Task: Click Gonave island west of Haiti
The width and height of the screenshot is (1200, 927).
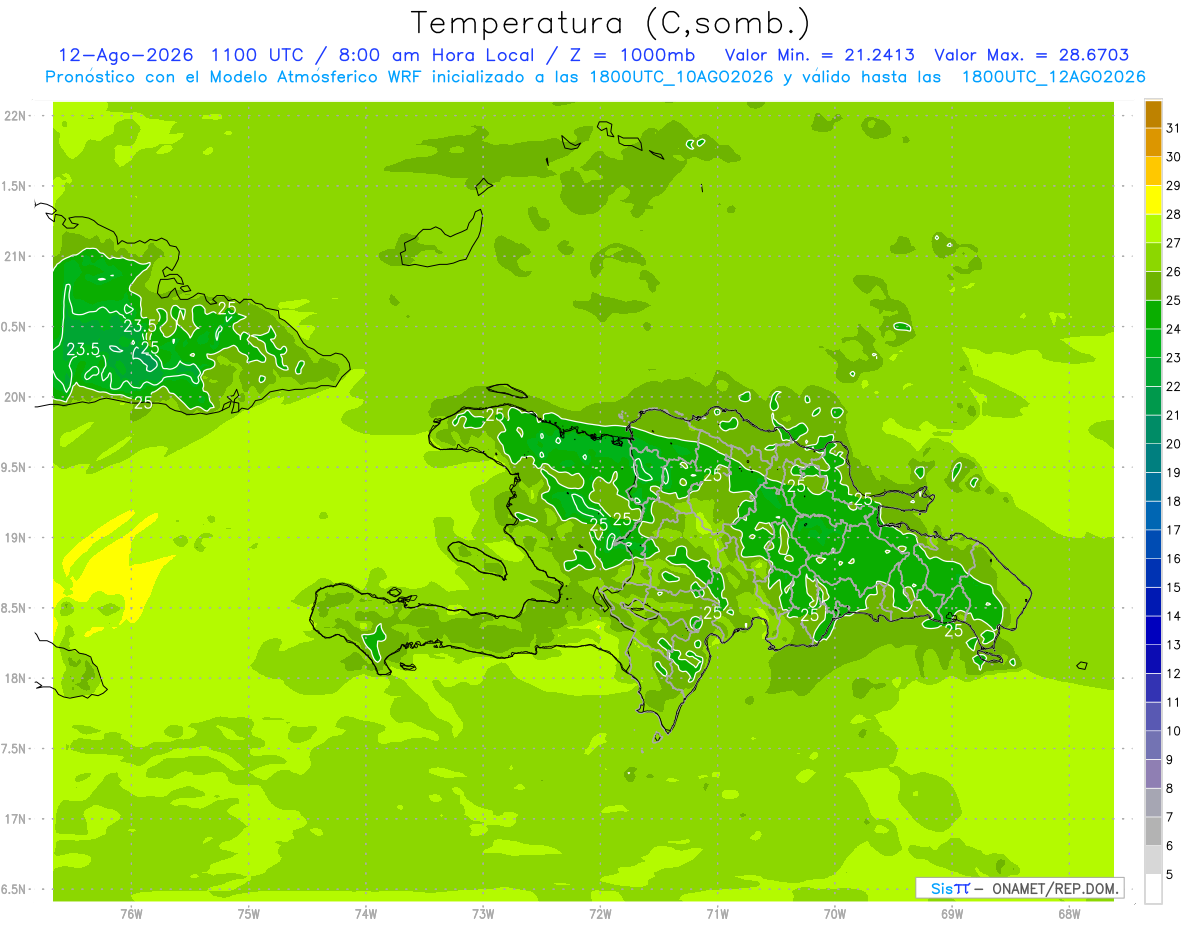Action: click(480, 562)
